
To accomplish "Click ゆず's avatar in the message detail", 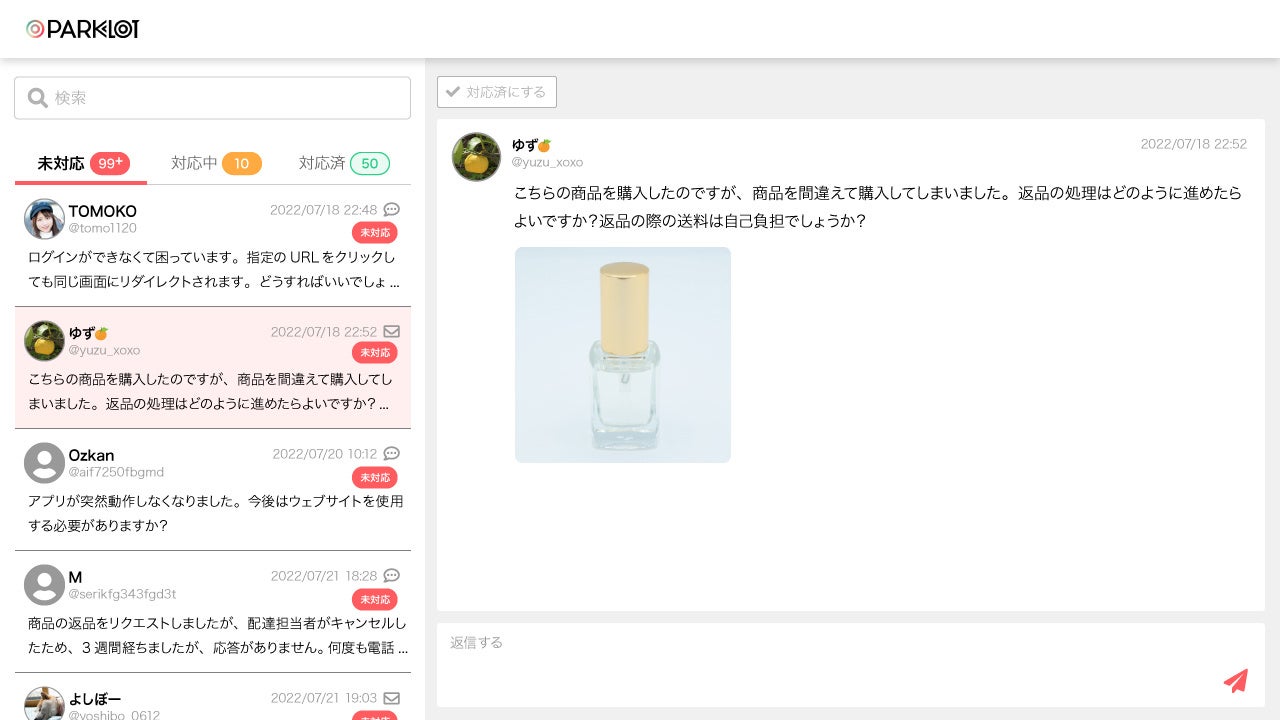I will click(x=476, y=157).
